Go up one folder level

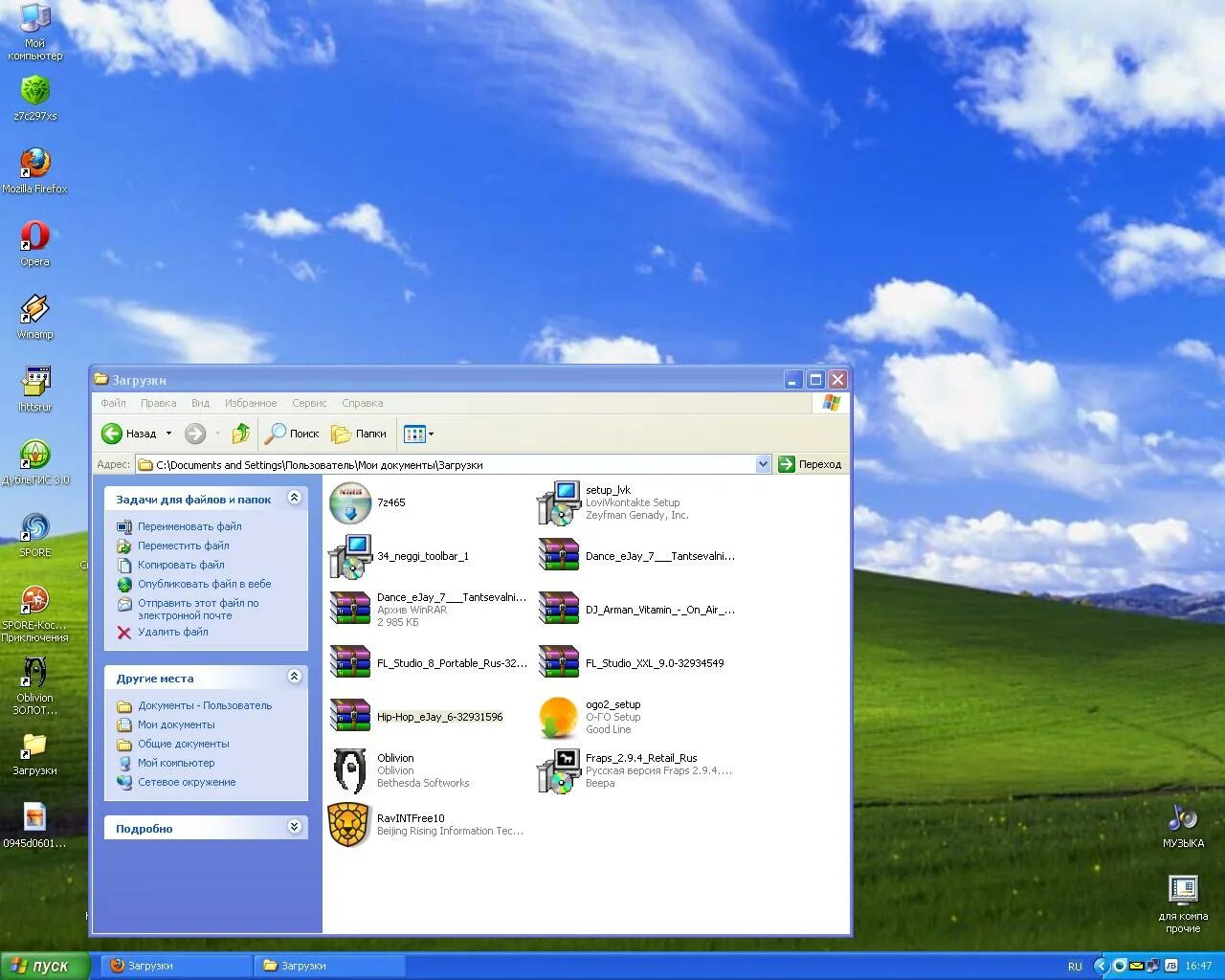pyautogui.click(x=240, y=434)
